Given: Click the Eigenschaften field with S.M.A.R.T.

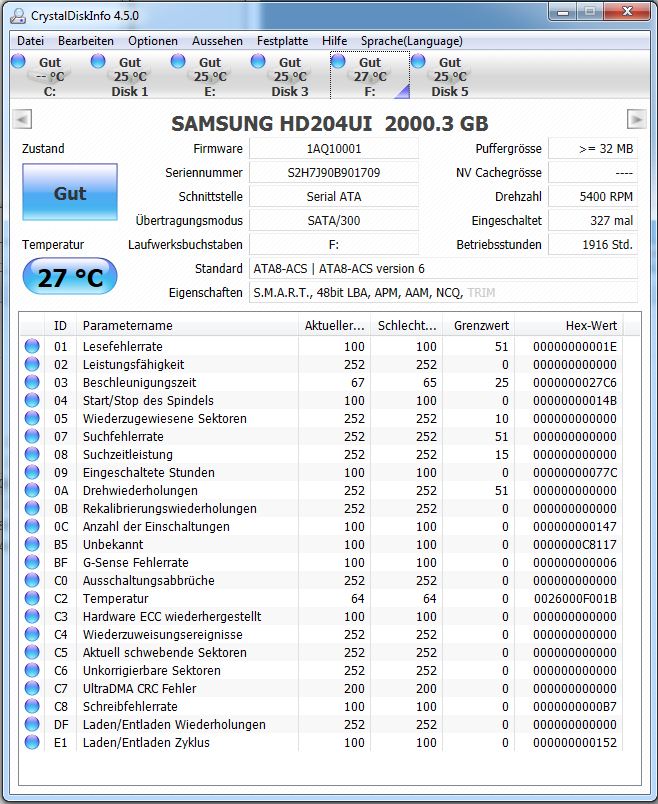Looking at the screenshot, I should pos(443,293).
